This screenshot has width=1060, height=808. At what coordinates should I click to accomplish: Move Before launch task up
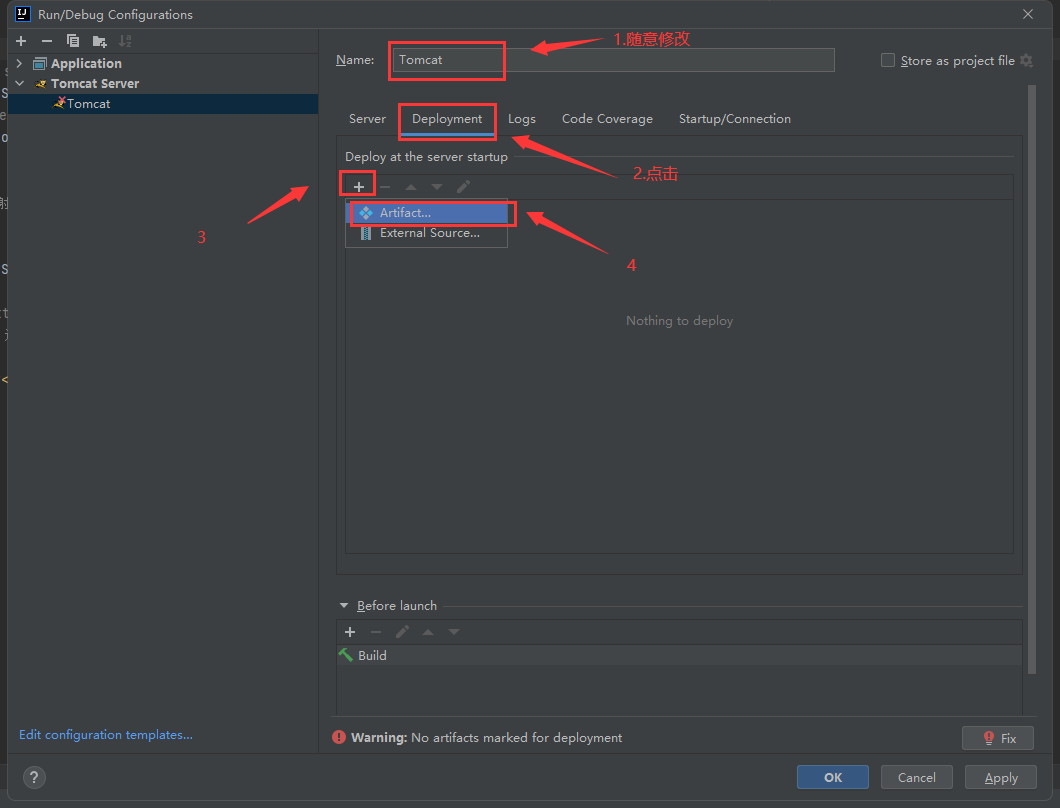point(428,632)
